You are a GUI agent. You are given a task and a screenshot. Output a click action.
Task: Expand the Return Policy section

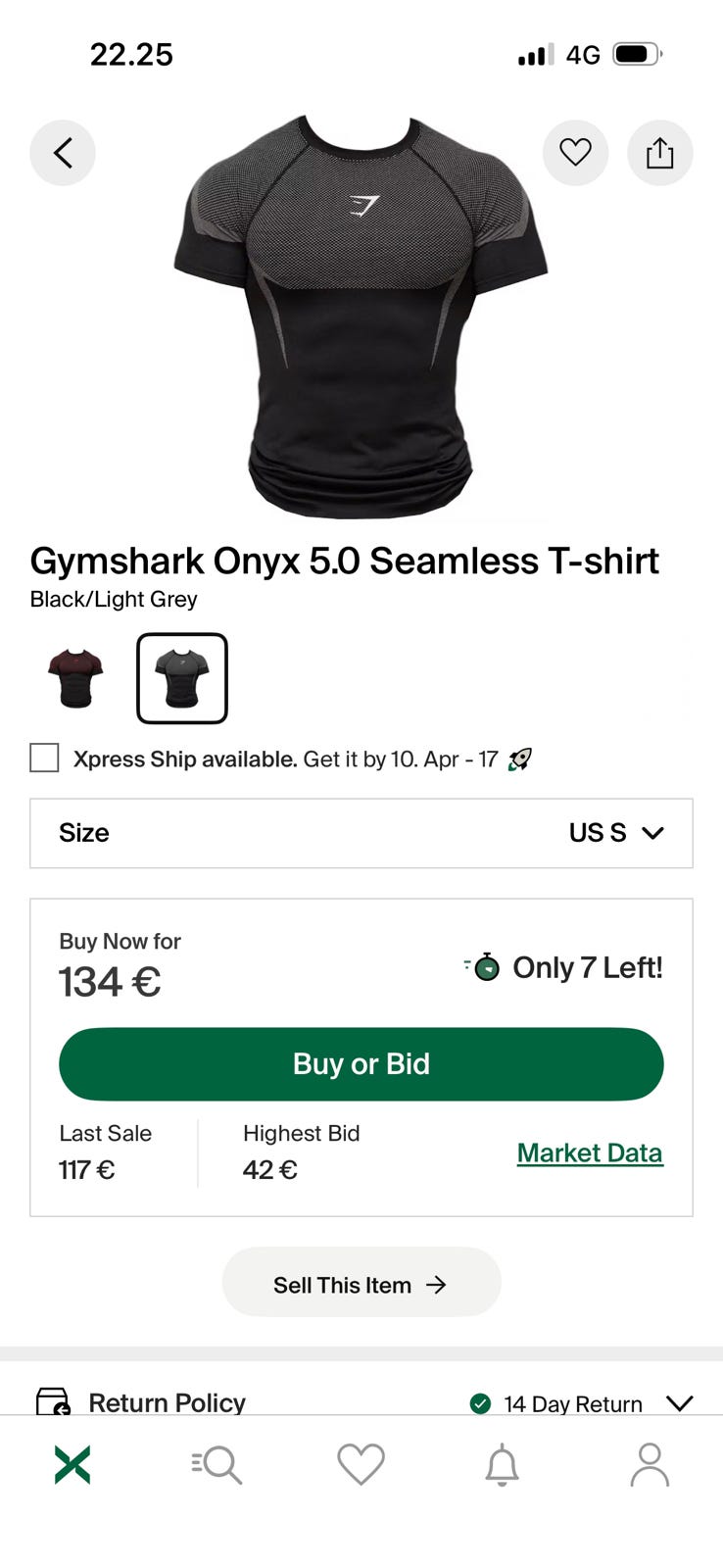click(679, 1403)
